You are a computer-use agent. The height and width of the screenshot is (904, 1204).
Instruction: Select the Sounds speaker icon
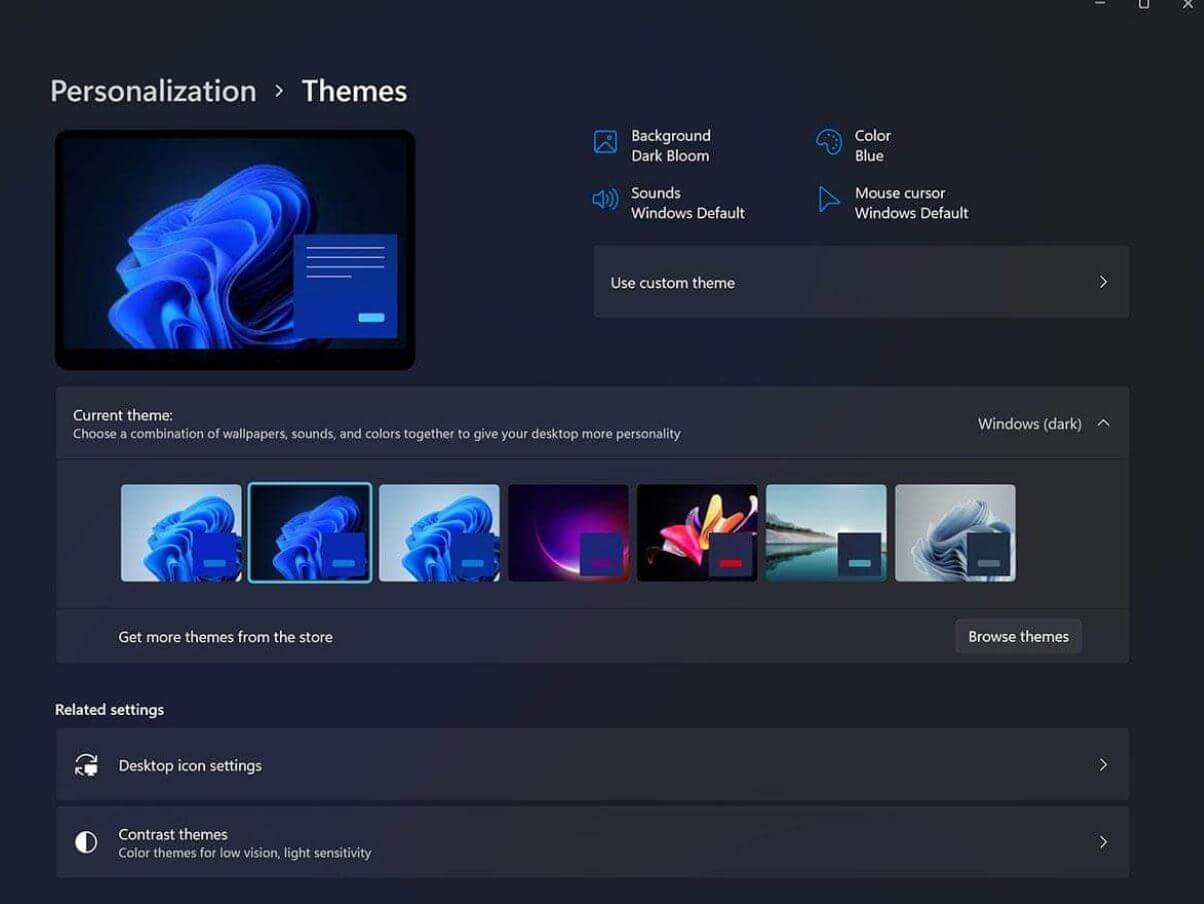click(x=605, y=200)
